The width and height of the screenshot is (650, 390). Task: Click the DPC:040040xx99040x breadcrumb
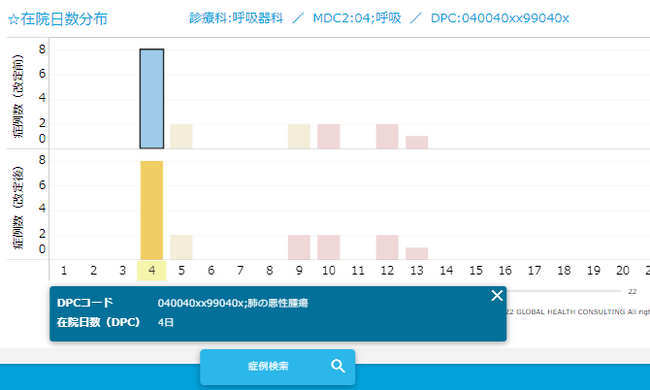point(500,18)
